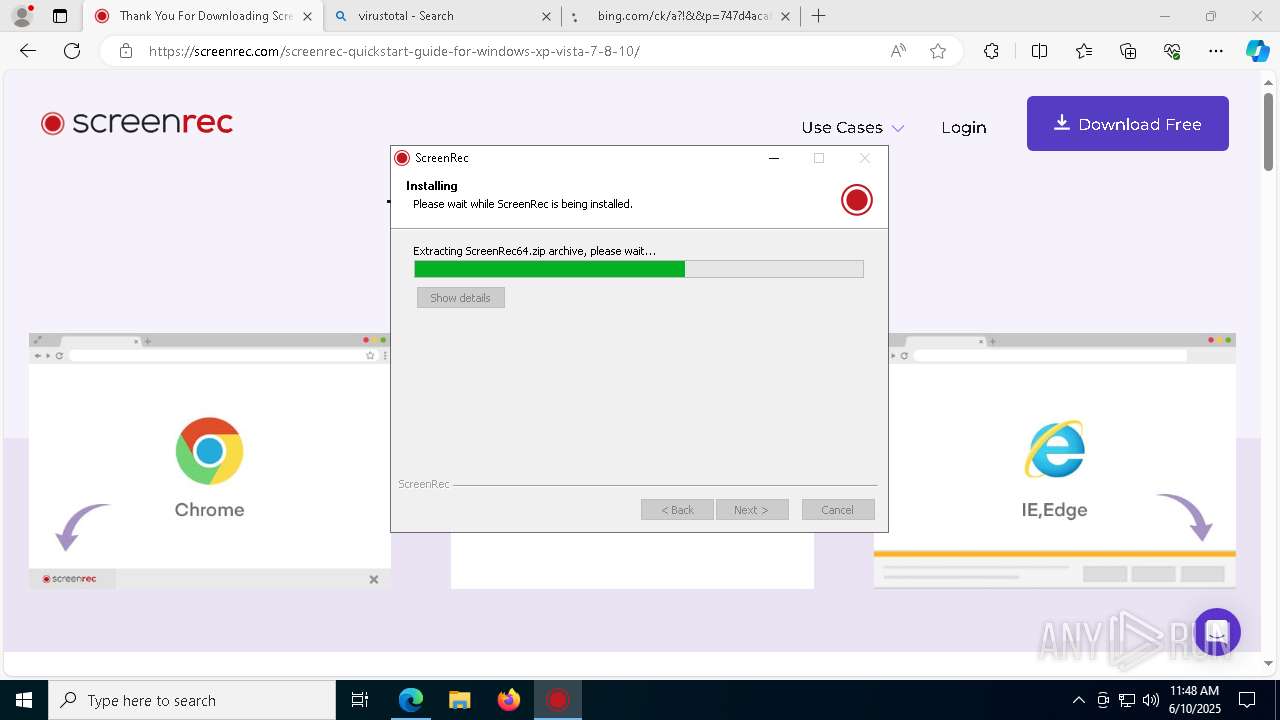Open a new browser tab
Screen dimensions: 1280x720
[x=819, y=16]
